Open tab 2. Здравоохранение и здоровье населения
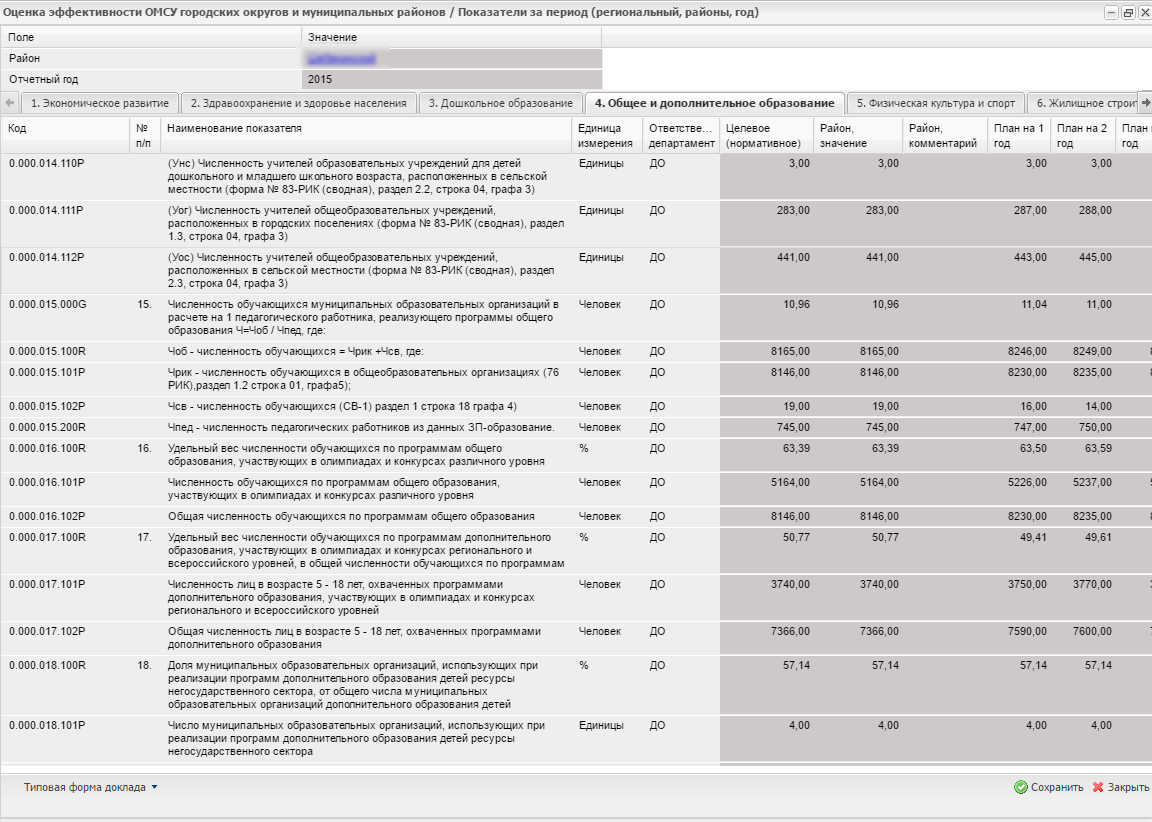This screenshot has width=1152, height=822. 298,103
